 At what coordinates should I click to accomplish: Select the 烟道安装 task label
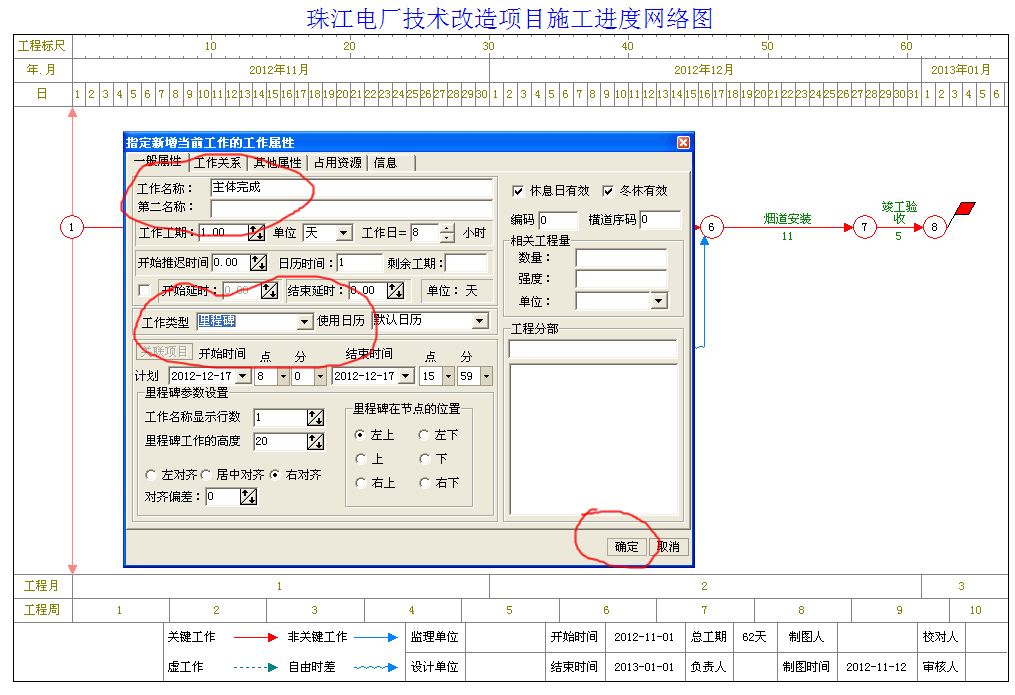pyautogui.click(x=787, y=219)
